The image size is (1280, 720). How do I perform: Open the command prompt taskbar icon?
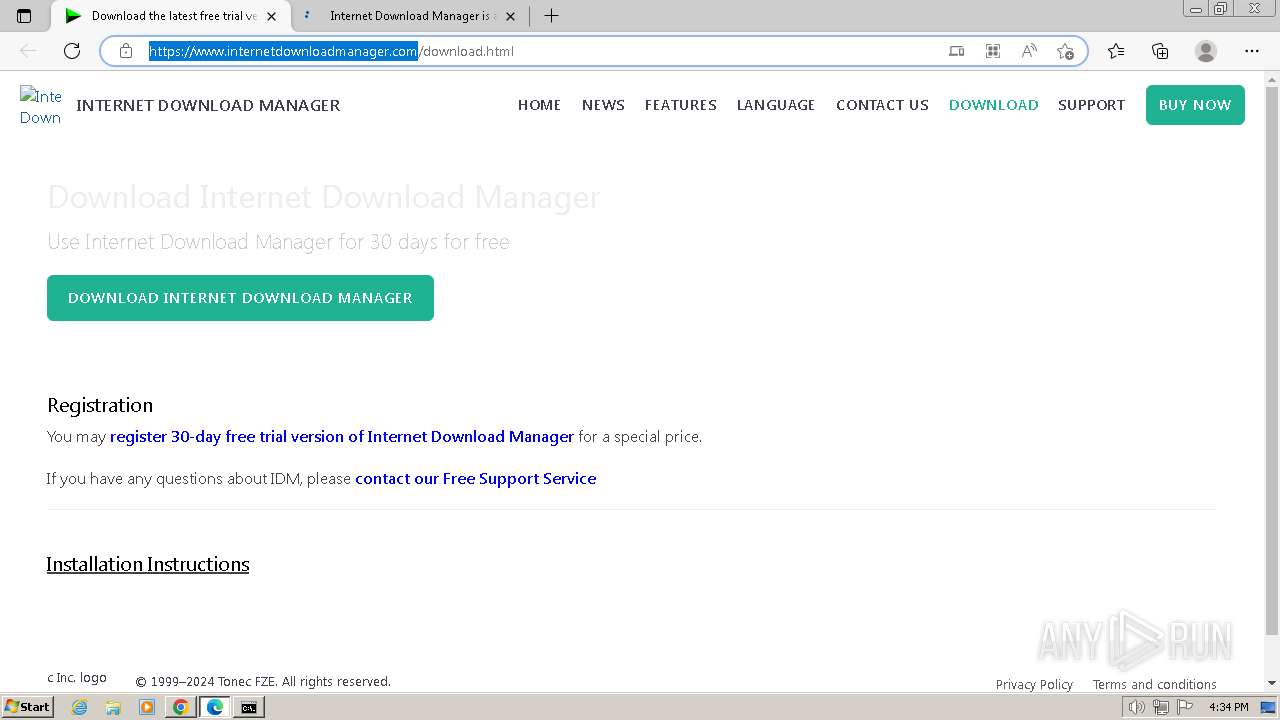point(248,707)
